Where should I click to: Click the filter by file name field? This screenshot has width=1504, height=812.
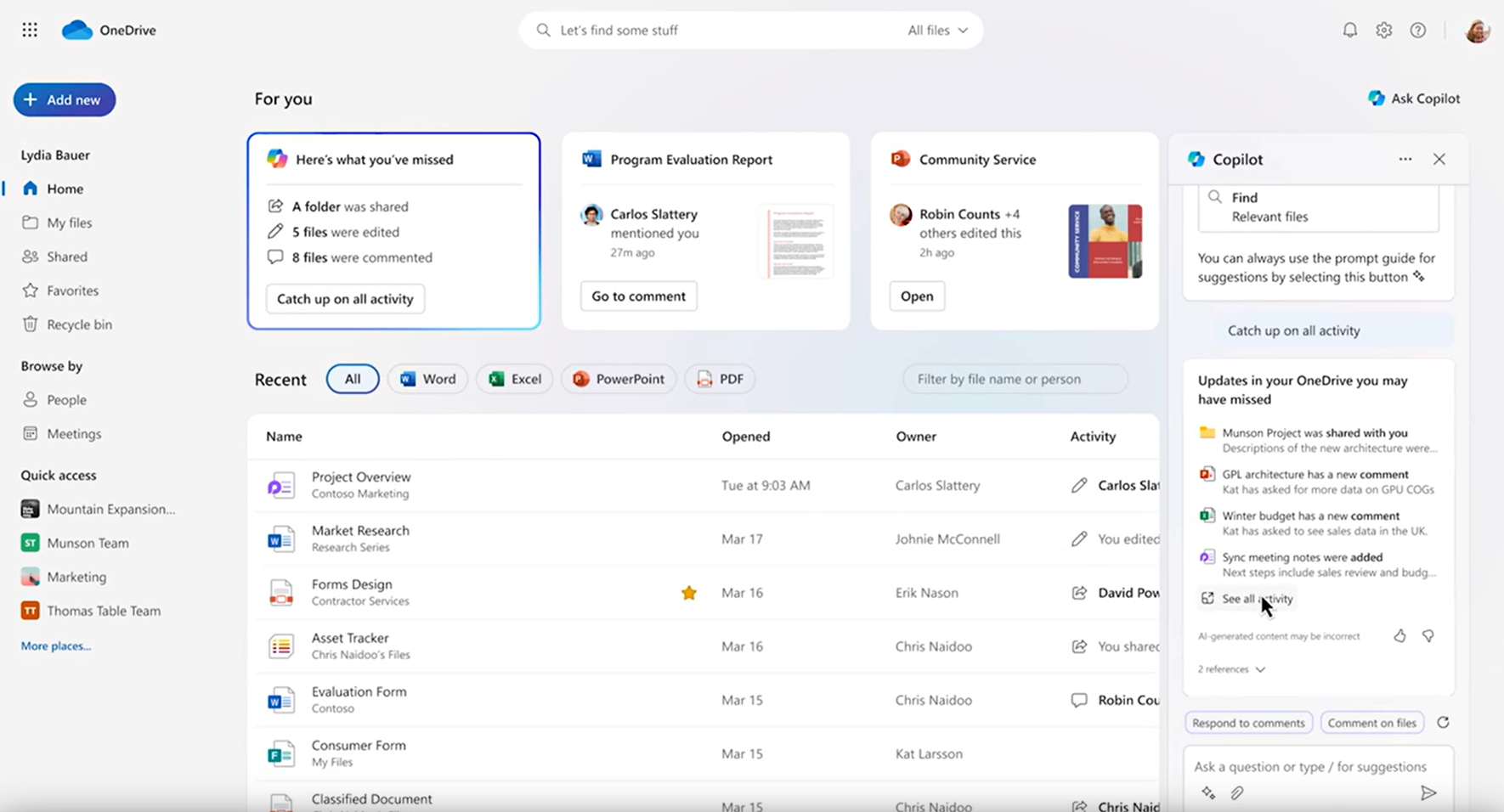click(x=1015, y=379)
